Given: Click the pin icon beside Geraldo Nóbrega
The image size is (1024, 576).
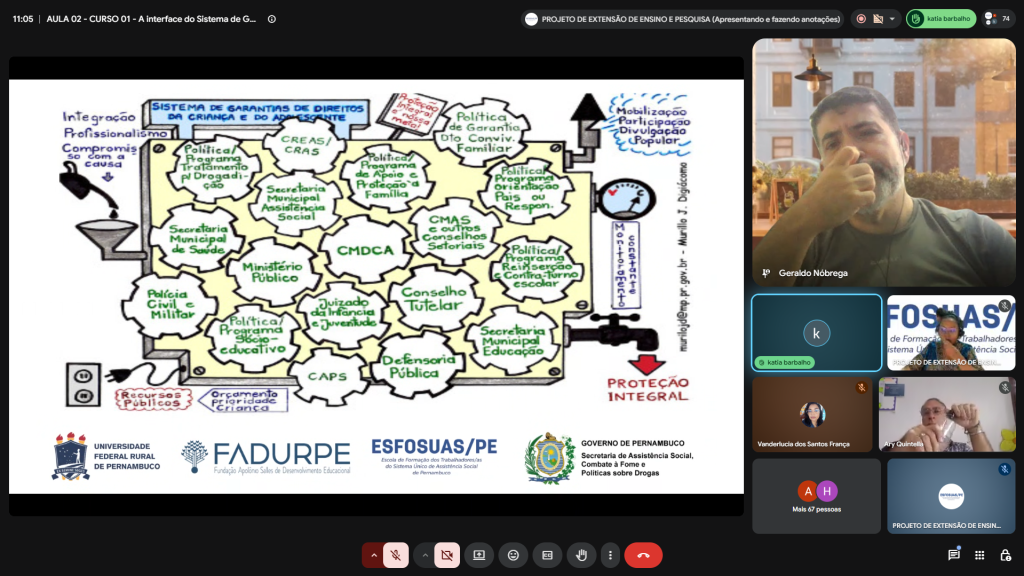Looking at the screenshot, I should tap(766, 273).
